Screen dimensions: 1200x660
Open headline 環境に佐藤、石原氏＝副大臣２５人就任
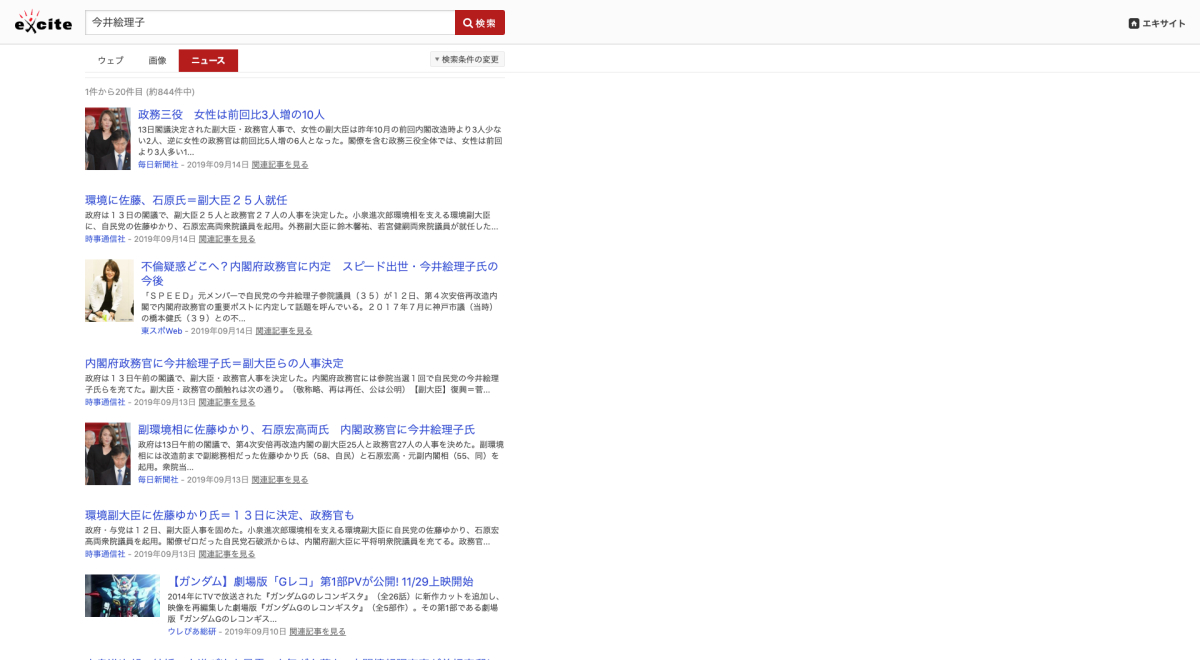(x=186, y=200)
